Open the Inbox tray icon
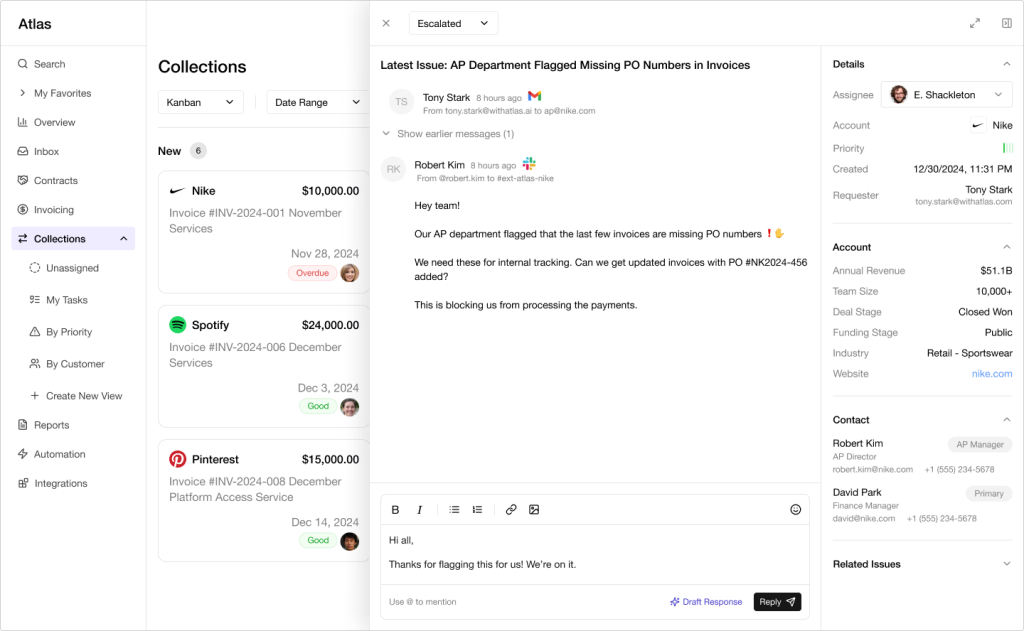The height and width of the screenshot is (631, 1024). [x=23, y=152]
